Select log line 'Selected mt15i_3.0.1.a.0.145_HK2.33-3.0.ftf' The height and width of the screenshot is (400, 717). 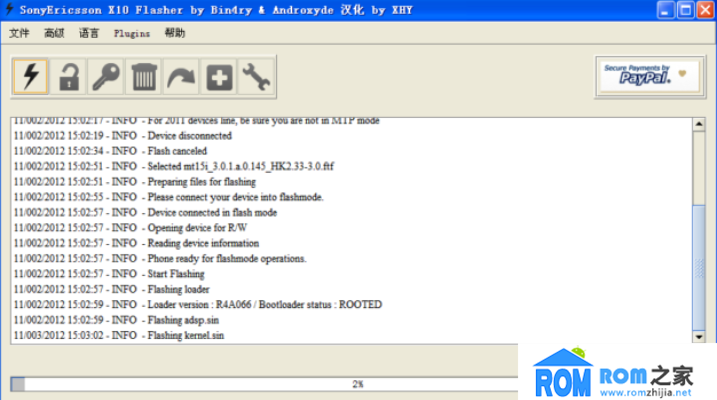[174, 166]
